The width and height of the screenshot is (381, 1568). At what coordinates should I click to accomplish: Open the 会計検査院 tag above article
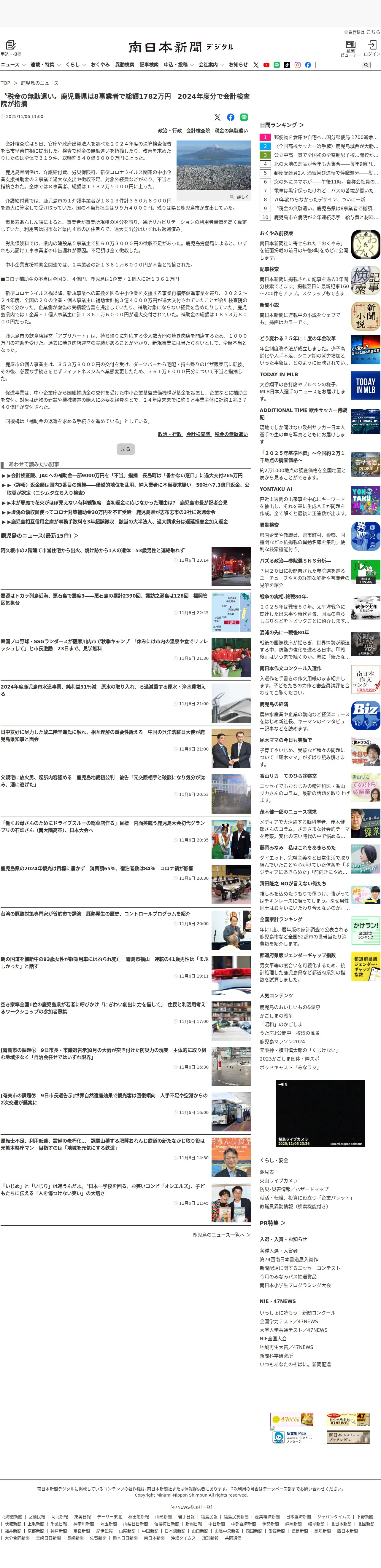pyautogui.click(x=198, y=131)
